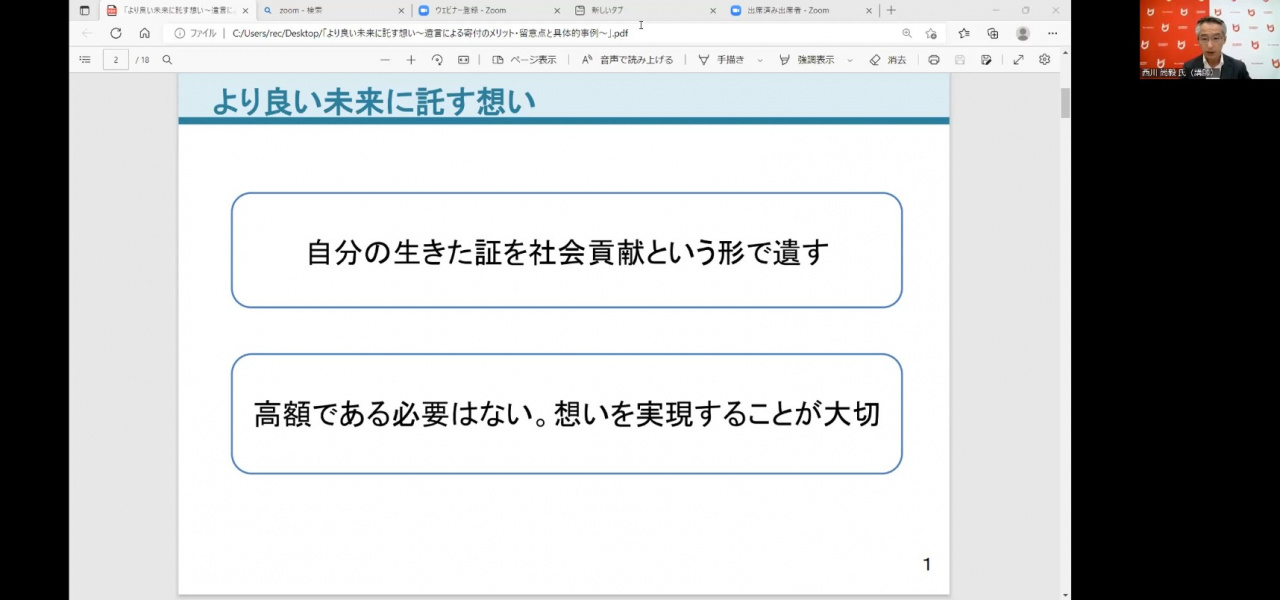1280x600 pixels.
Task: Zoom in using the plus icon
Action: tap(411, 60)
